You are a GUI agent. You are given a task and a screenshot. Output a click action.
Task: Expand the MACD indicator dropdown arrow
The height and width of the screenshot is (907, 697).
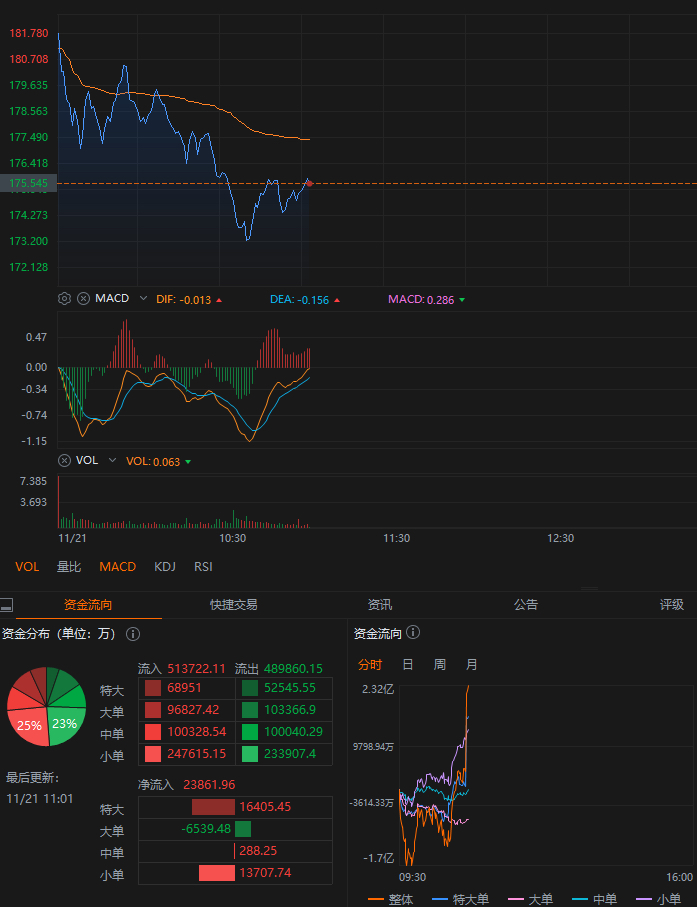[143, 298]
